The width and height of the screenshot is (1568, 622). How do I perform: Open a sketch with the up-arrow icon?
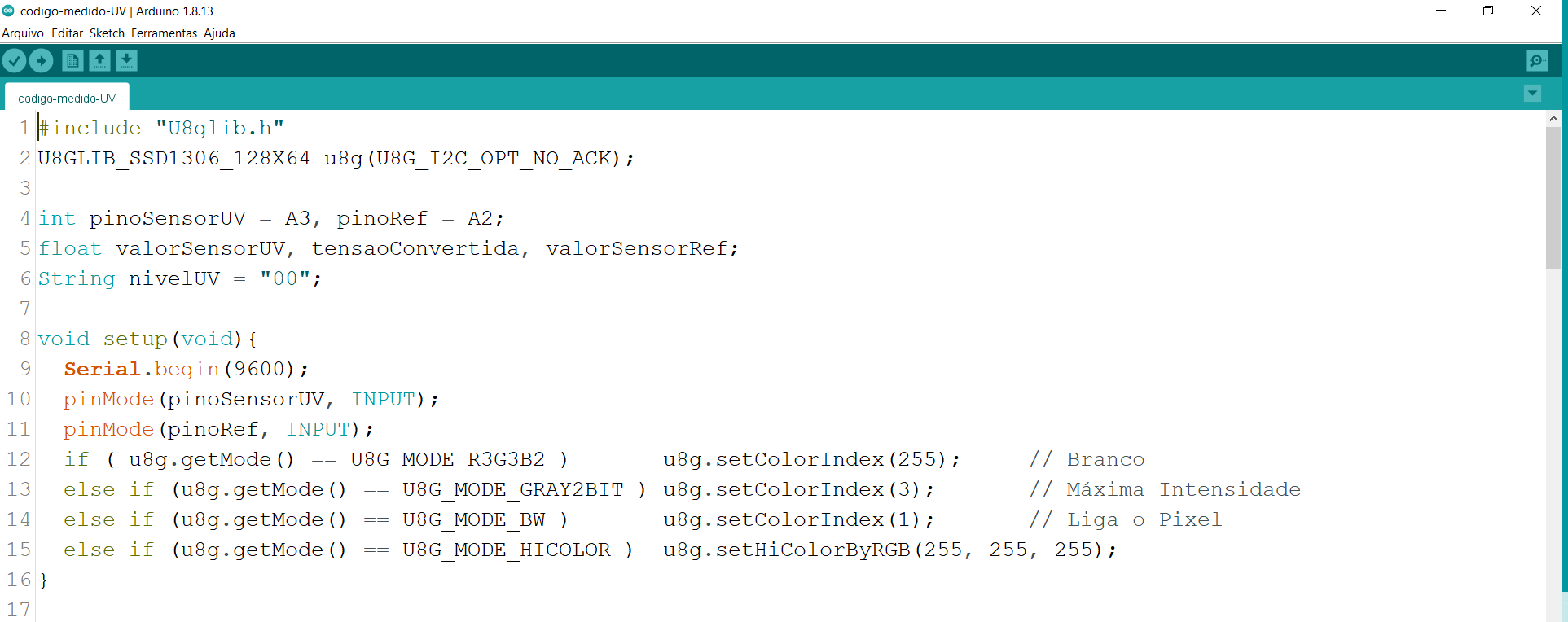[99, 61]
